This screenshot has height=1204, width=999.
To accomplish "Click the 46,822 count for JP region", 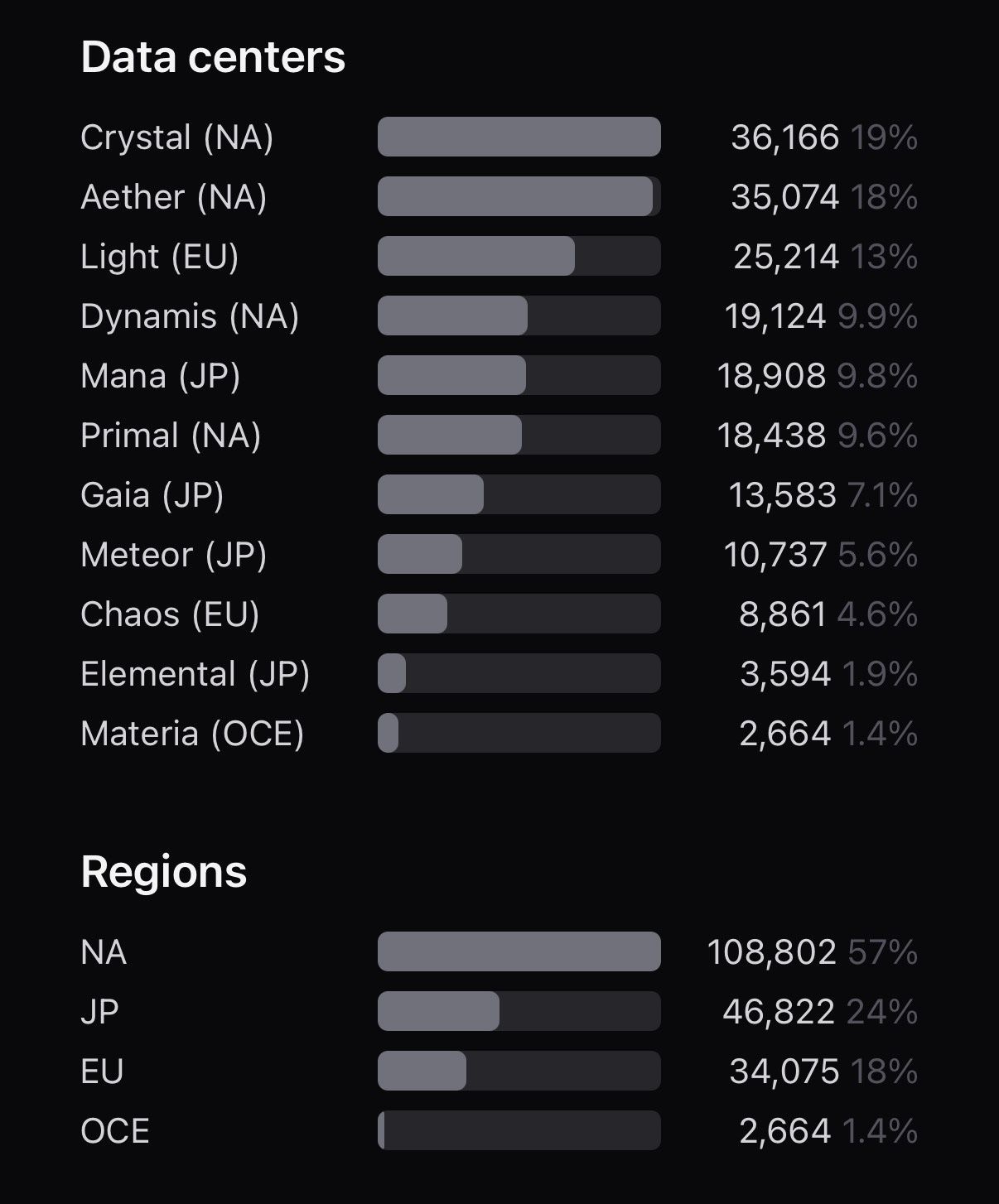I will point(779,1012).
